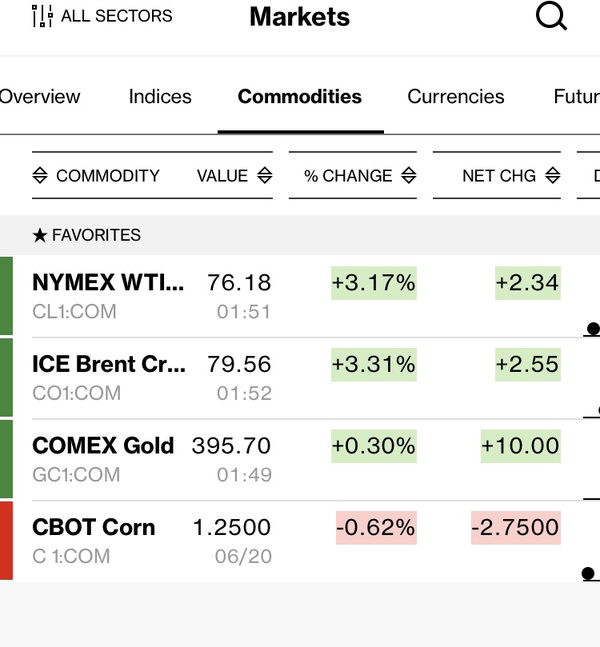Sort by Commodity using left arrows icon

40,176
